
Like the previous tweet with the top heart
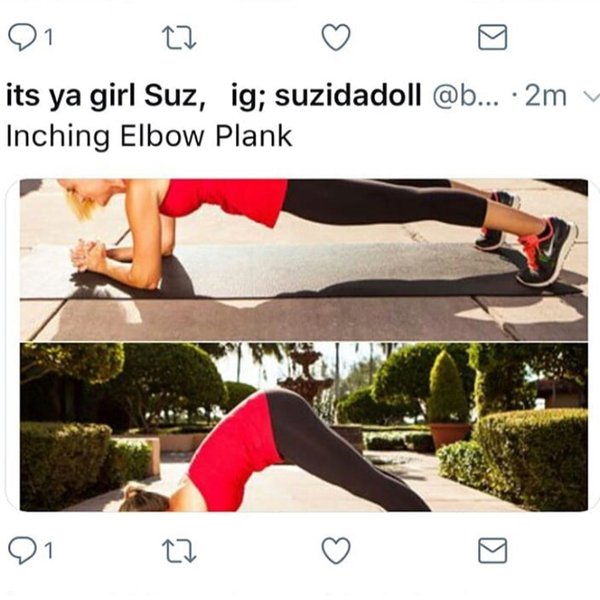tap(336, 37)
